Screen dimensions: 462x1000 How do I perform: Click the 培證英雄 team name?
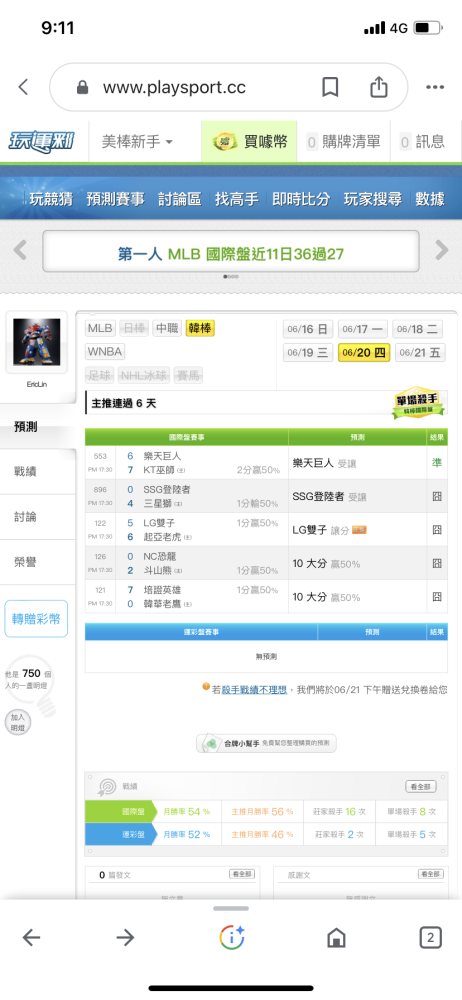[x=163, y=590]
